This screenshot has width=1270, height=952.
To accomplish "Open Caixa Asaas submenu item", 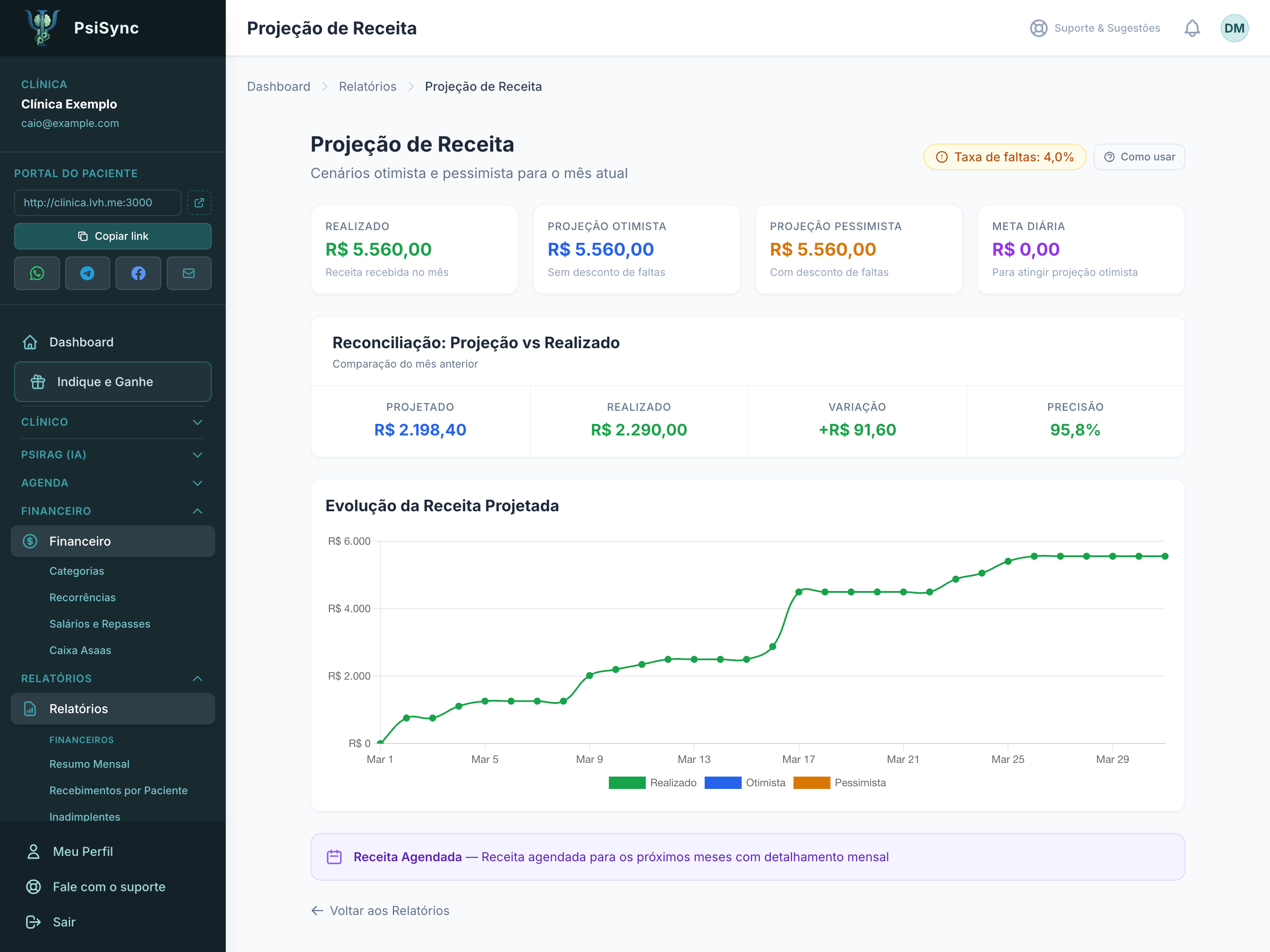I will [x=80, y=650].
